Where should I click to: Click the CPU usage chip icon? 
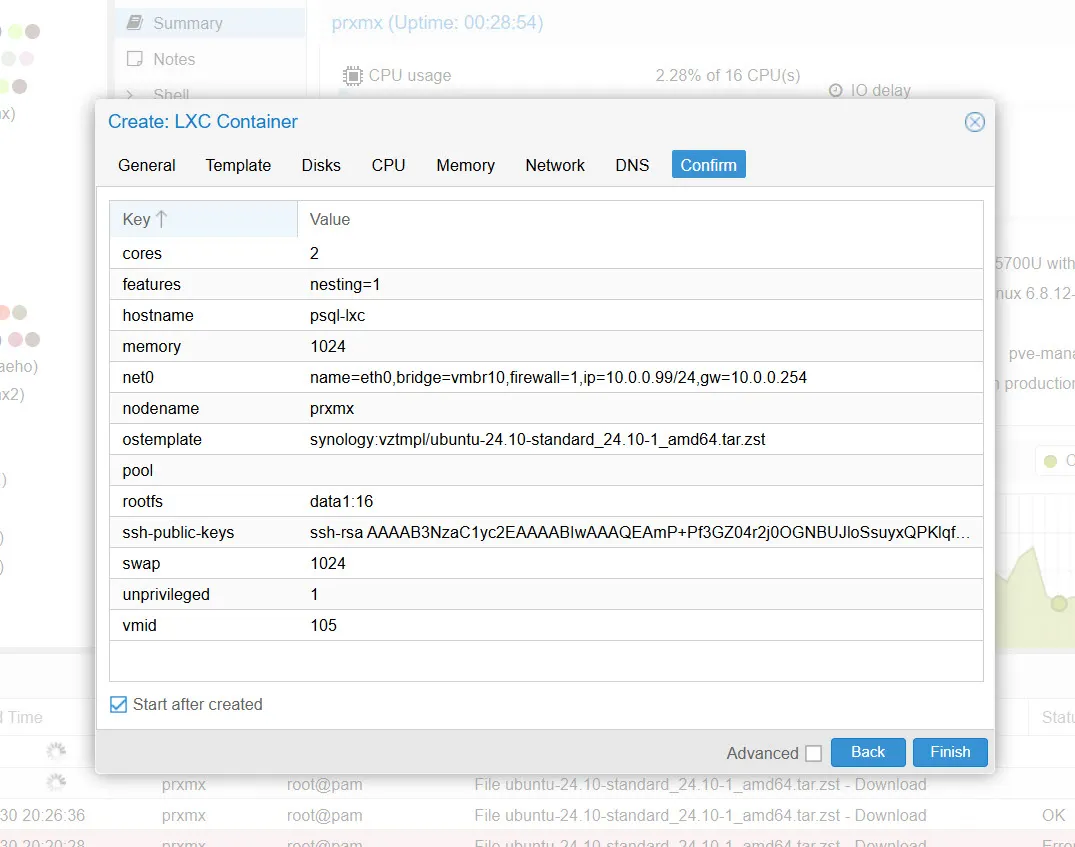click(352, 75)
